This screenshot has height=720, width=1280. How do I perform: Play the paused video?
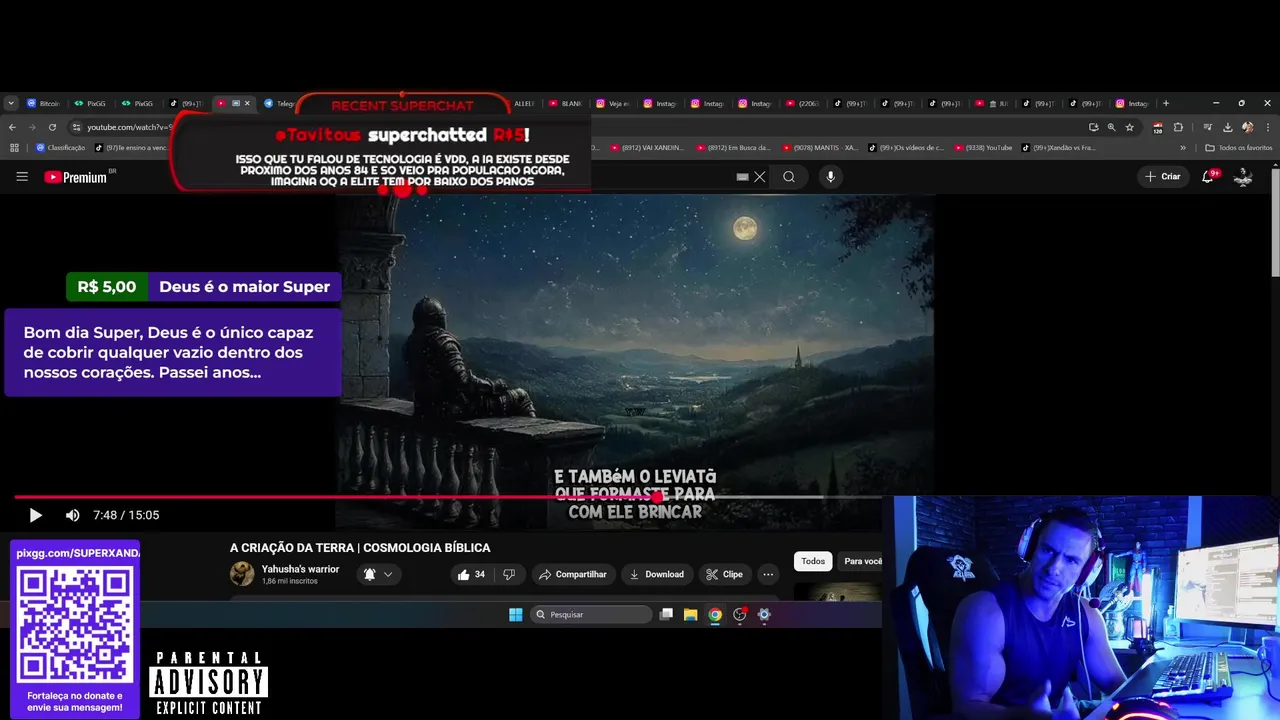(x=35, y=515)
